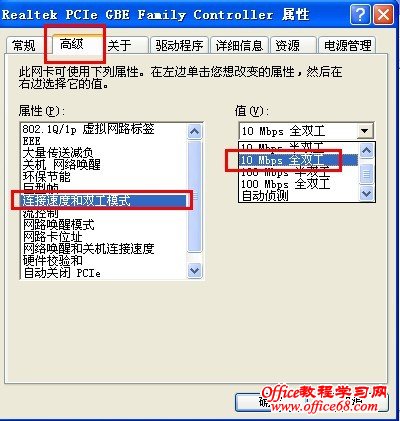
Task: Switch to the 常规 tab
Action: pyautogui.click(x=24, y=45)
